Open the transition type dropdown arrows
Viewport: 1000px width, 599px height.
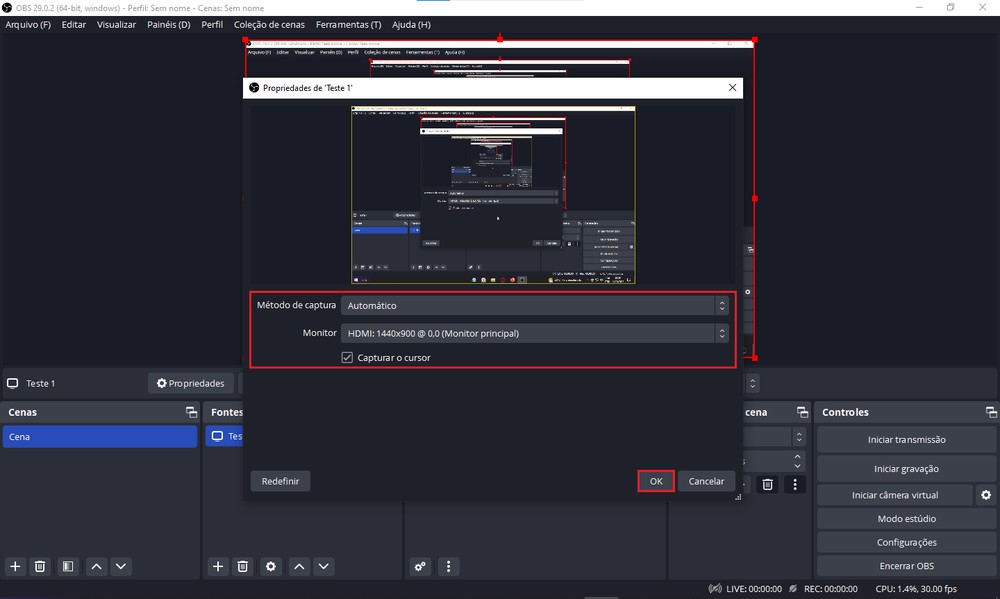[x=799, y=437]
